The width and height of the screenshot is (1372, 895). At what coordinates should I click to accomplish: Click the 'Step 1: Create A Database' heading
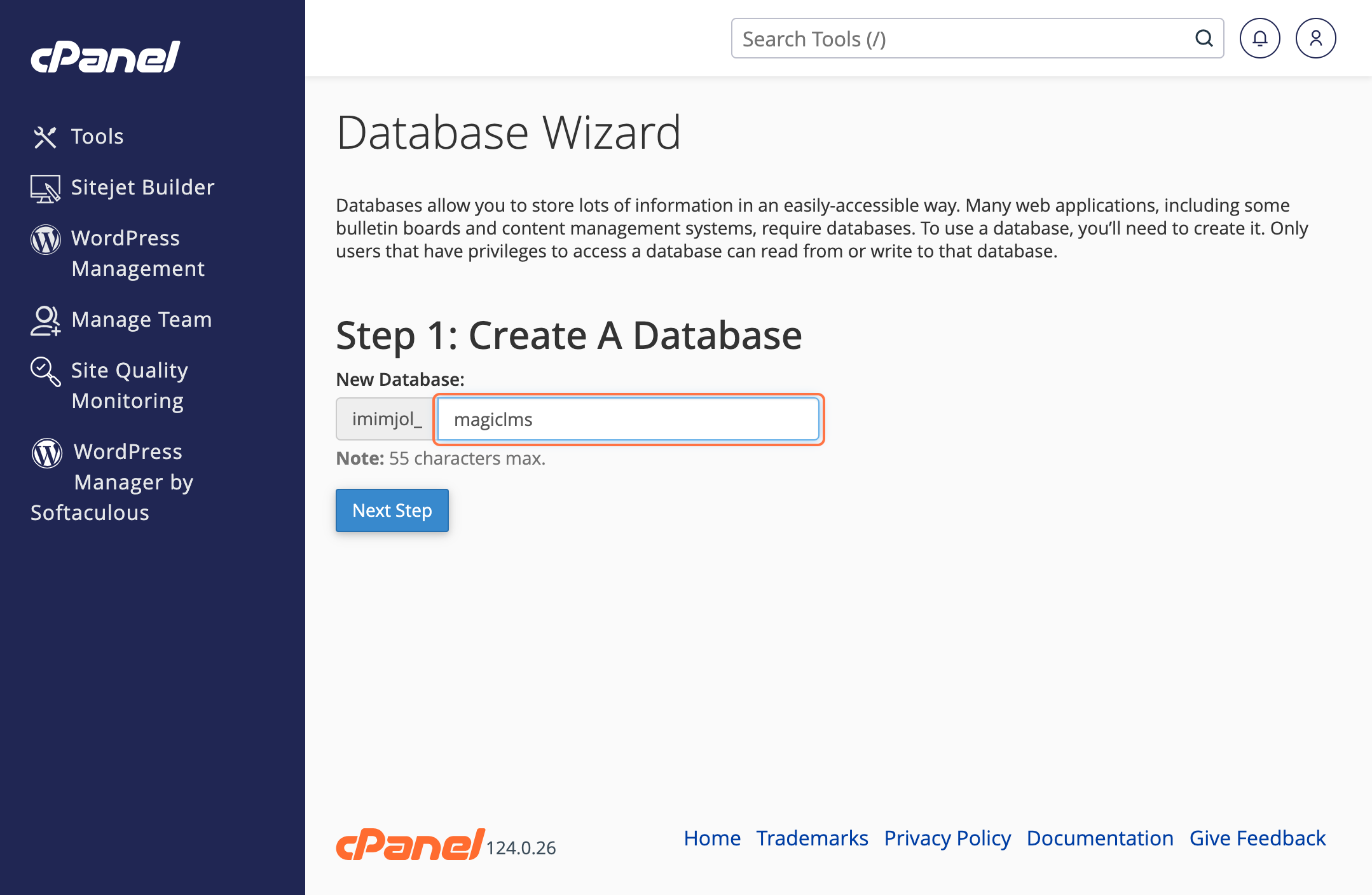(568, 335)
